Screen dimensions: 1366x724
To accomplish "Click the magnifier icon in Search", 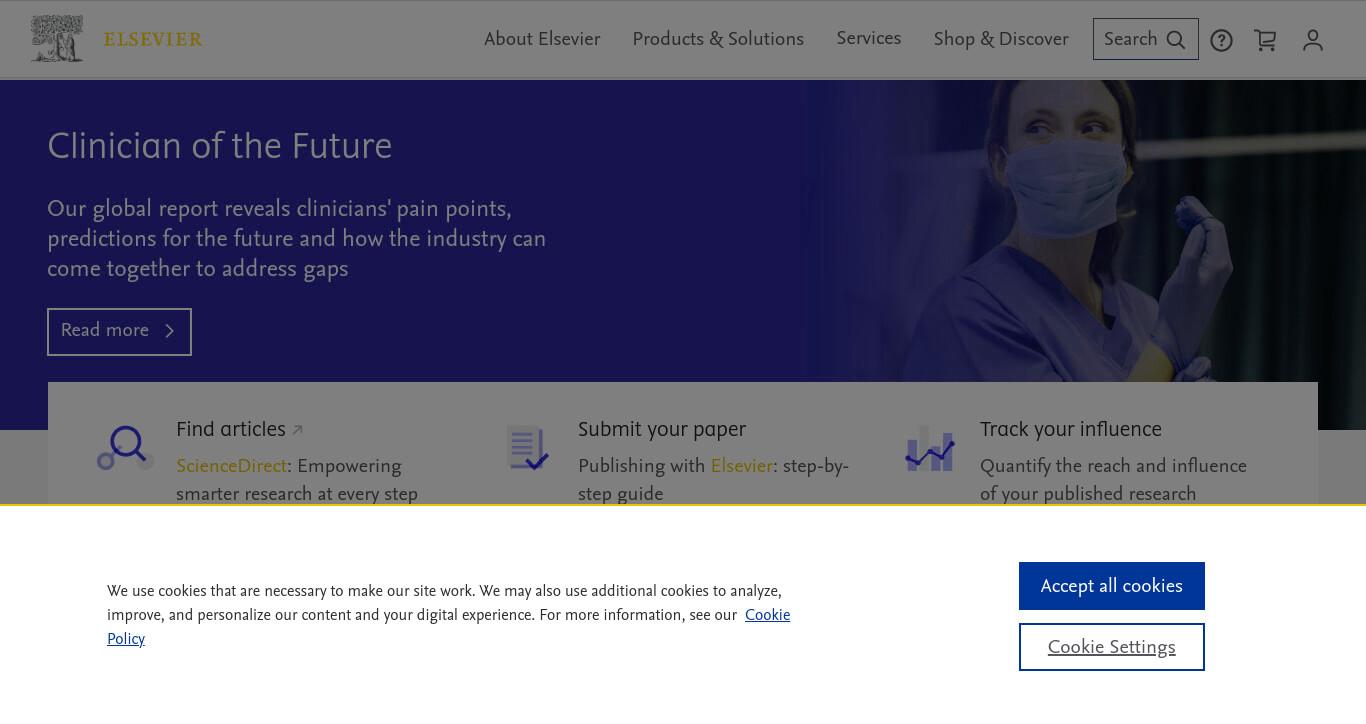I will [1176, 40].
